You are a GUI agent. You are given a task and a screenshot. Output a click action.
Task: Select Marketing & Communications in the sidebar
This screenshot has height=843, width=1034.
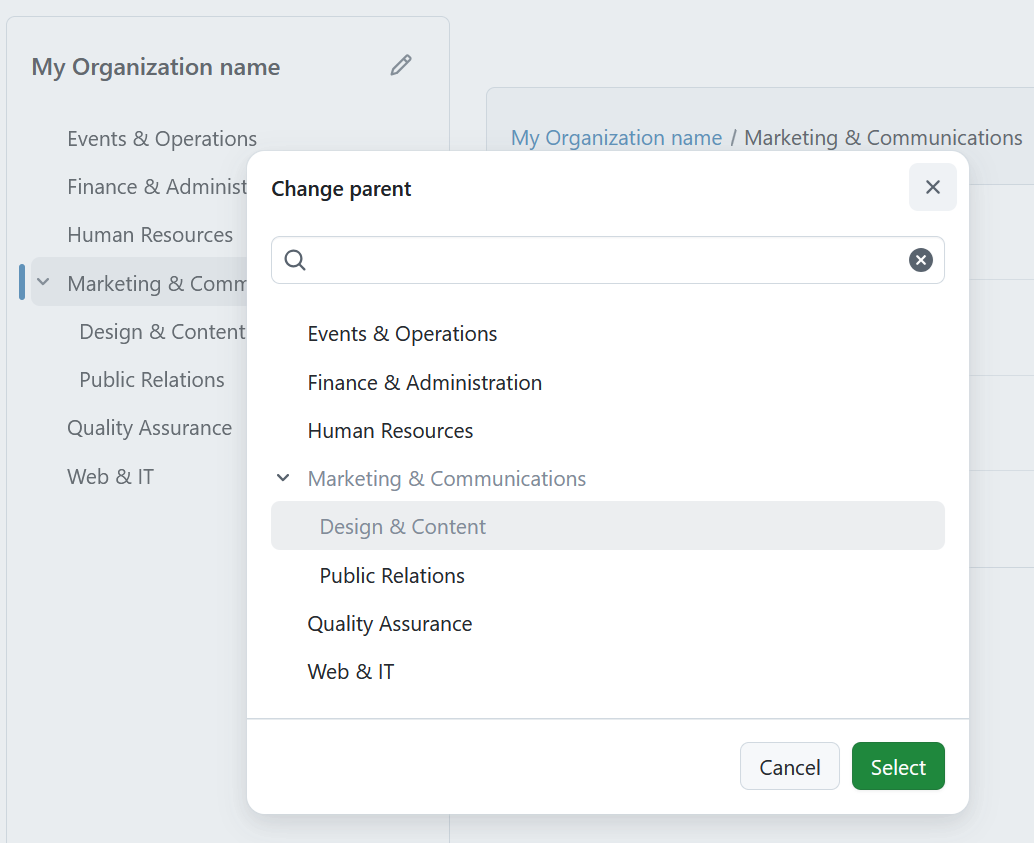coord(157,284)
